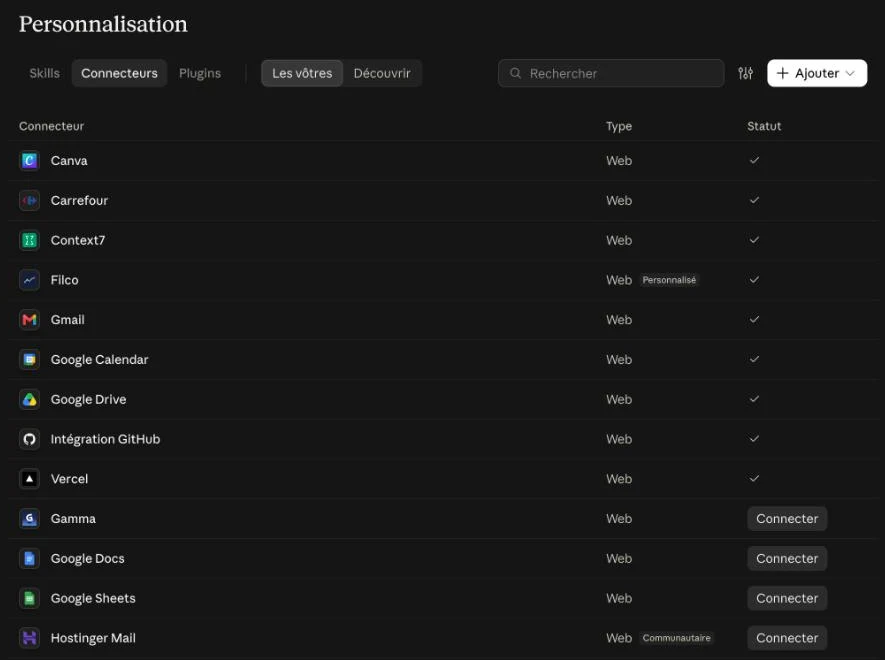Select the Découvrir tab
The image size is (885, 660).
382,73
